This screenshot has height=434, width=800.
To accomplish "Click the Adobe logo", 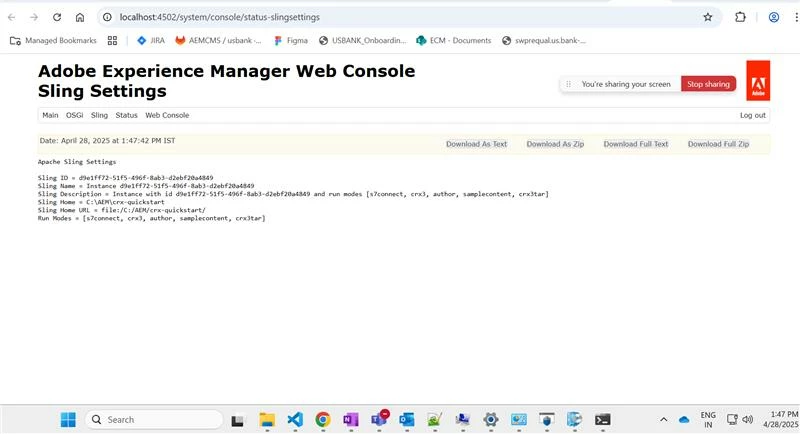I will point(758,81).
